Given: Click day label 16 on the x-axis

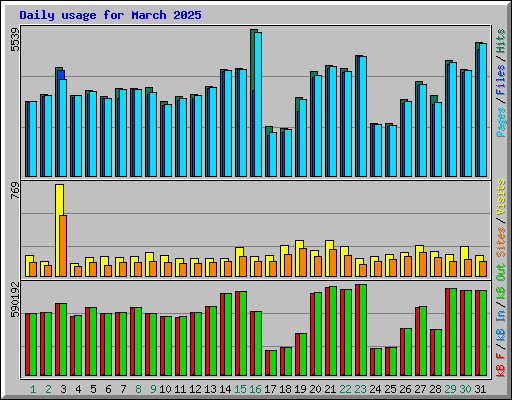Looking at the screenshot, I should (255, 389).
